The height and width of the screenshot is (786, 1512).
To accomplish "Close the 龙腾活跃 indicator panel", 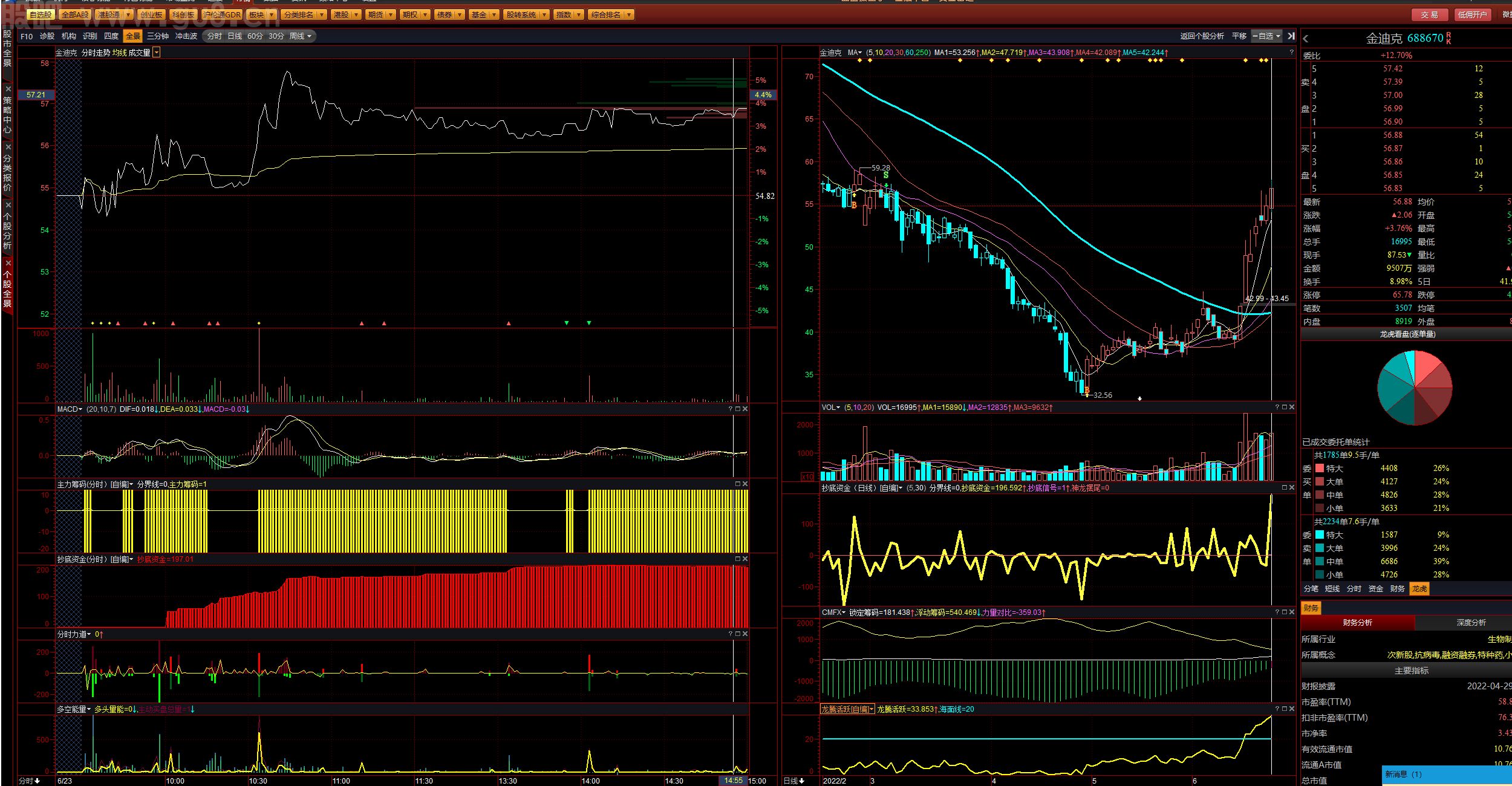I will point(1292,709).
